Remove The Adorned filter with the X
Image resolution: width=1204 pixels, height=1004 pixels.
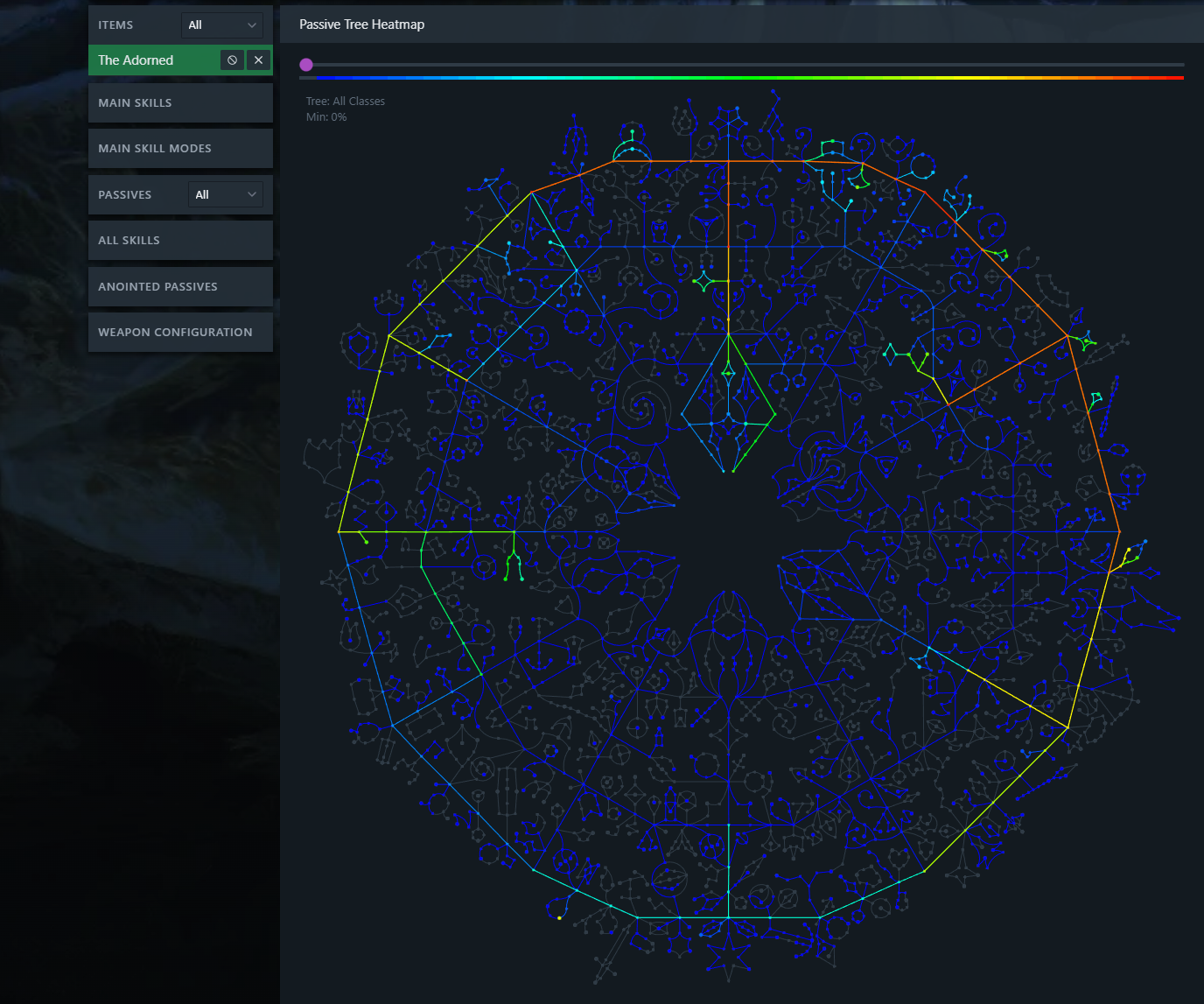pyautogui.click(x=258, y=60)
